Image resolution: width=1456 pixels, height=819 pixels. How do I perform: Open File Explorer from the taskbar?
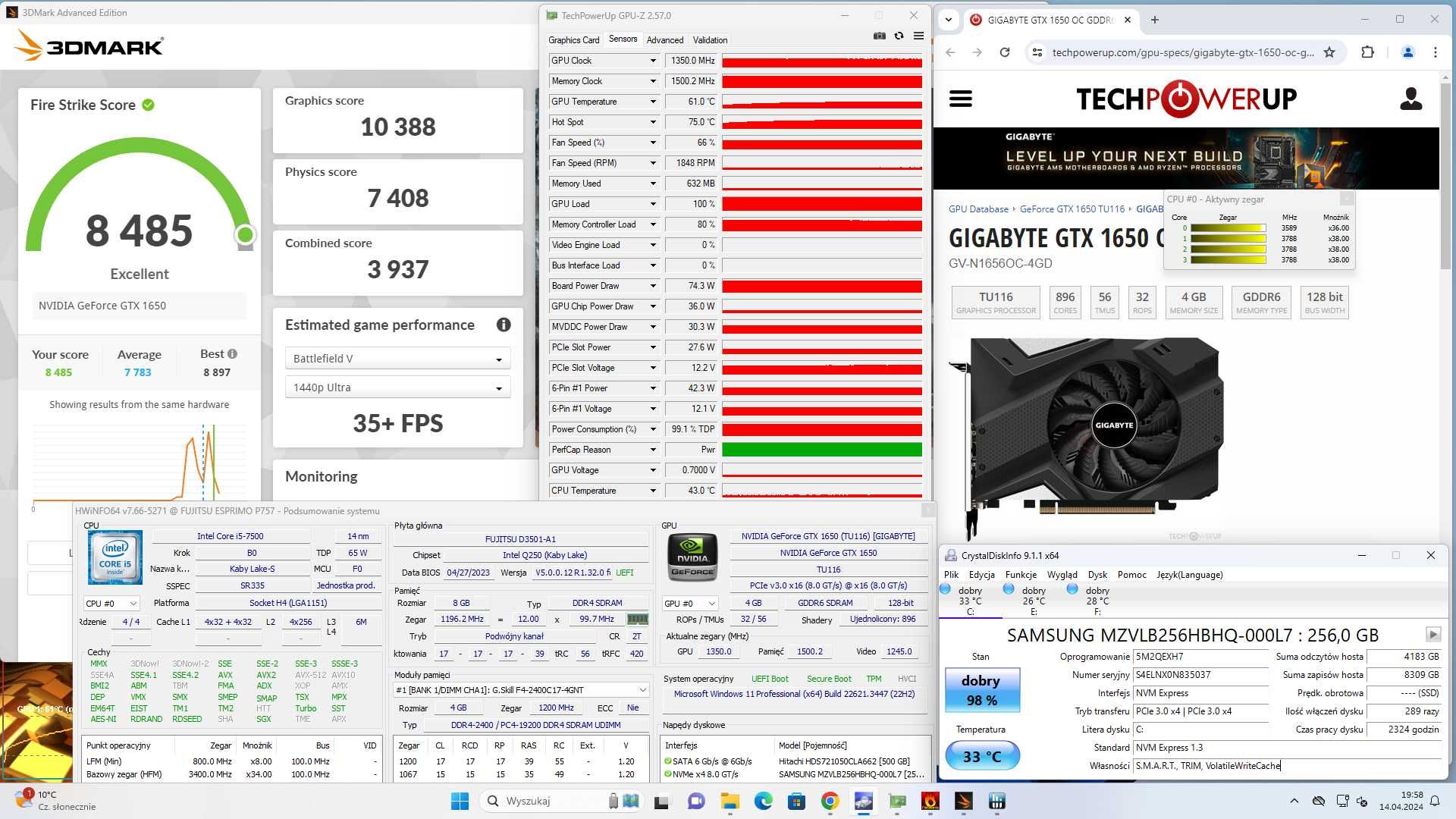730,801
